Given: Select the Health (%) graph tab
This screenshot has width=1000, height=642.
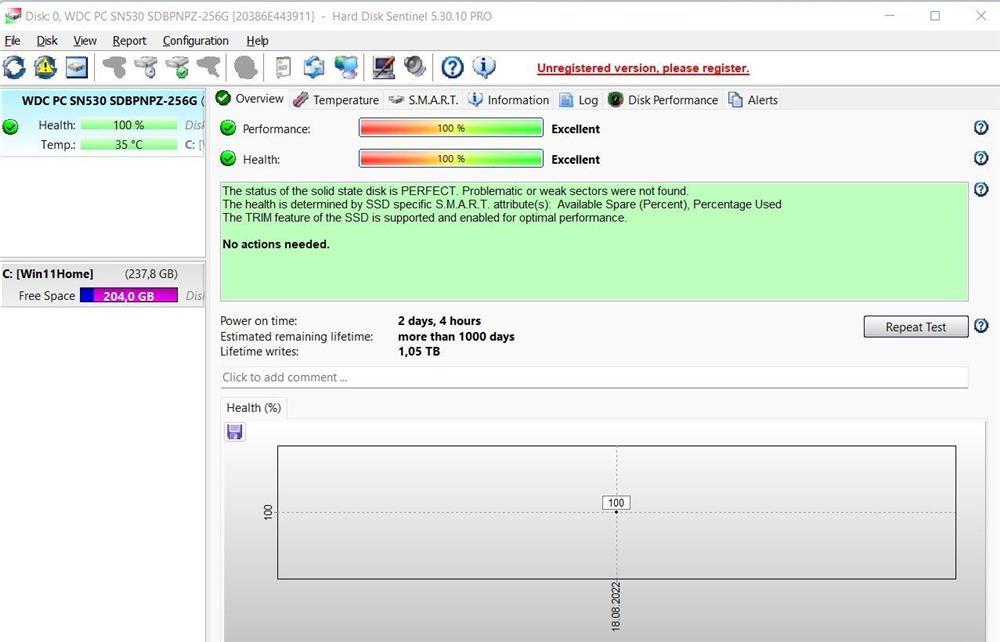Looking at the screenshot, I should [254, 408].
